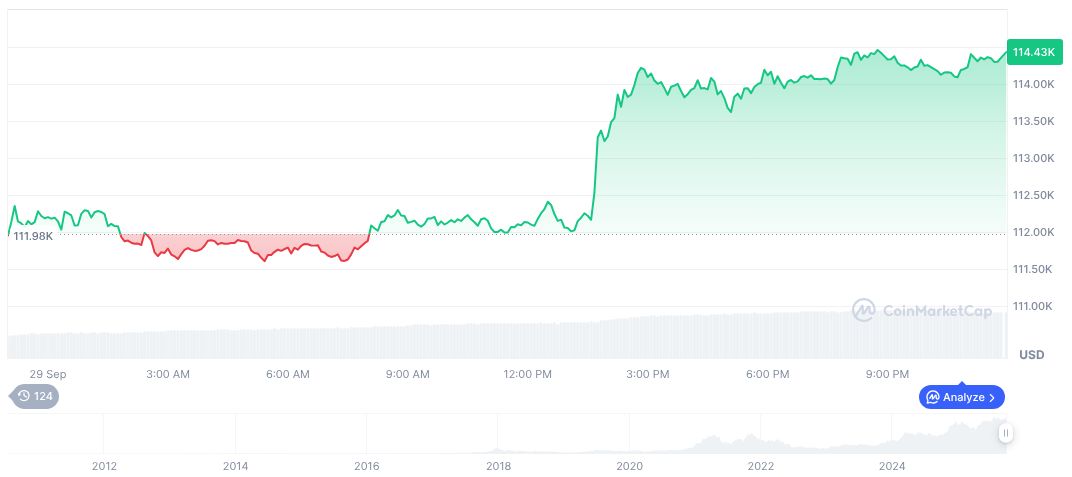This screenshot has width=1072, height=477.
Task: Click the CoinMarketCap watermark logo
Action: coord(922,311)
